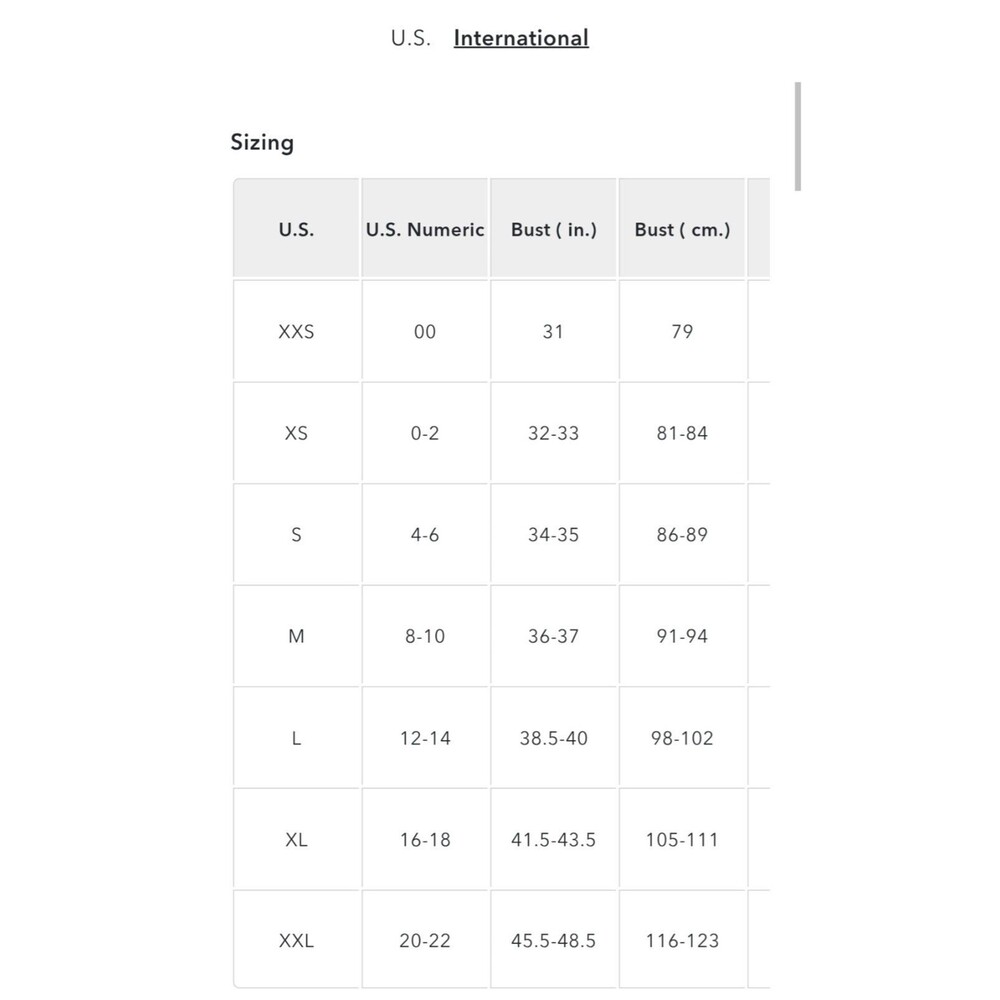1000x1000 pixels.
Task: Select the XXS size cell
Action: pos(297,331)
